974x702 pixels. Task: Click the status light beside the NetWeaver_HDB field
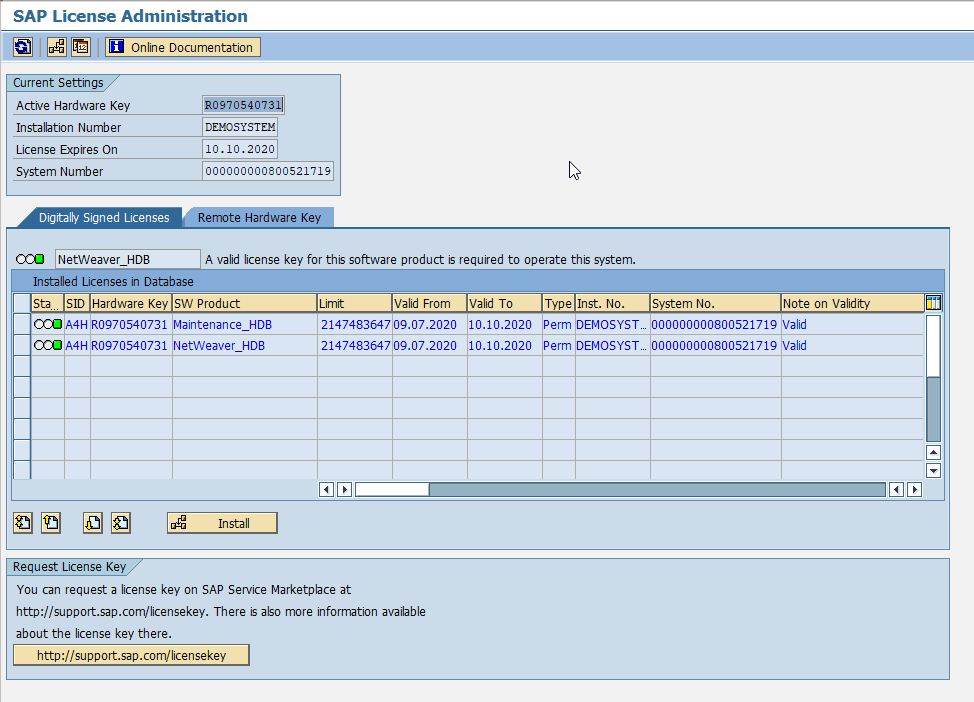coord(30,259)
